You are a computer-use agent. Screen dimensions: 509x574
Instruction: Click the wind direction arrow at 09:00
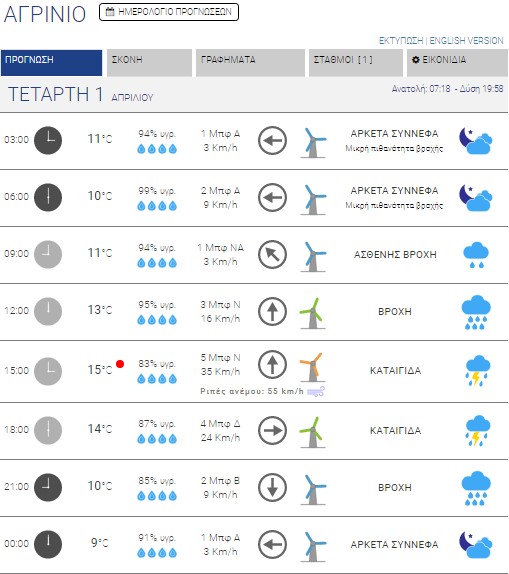(272, 254)
